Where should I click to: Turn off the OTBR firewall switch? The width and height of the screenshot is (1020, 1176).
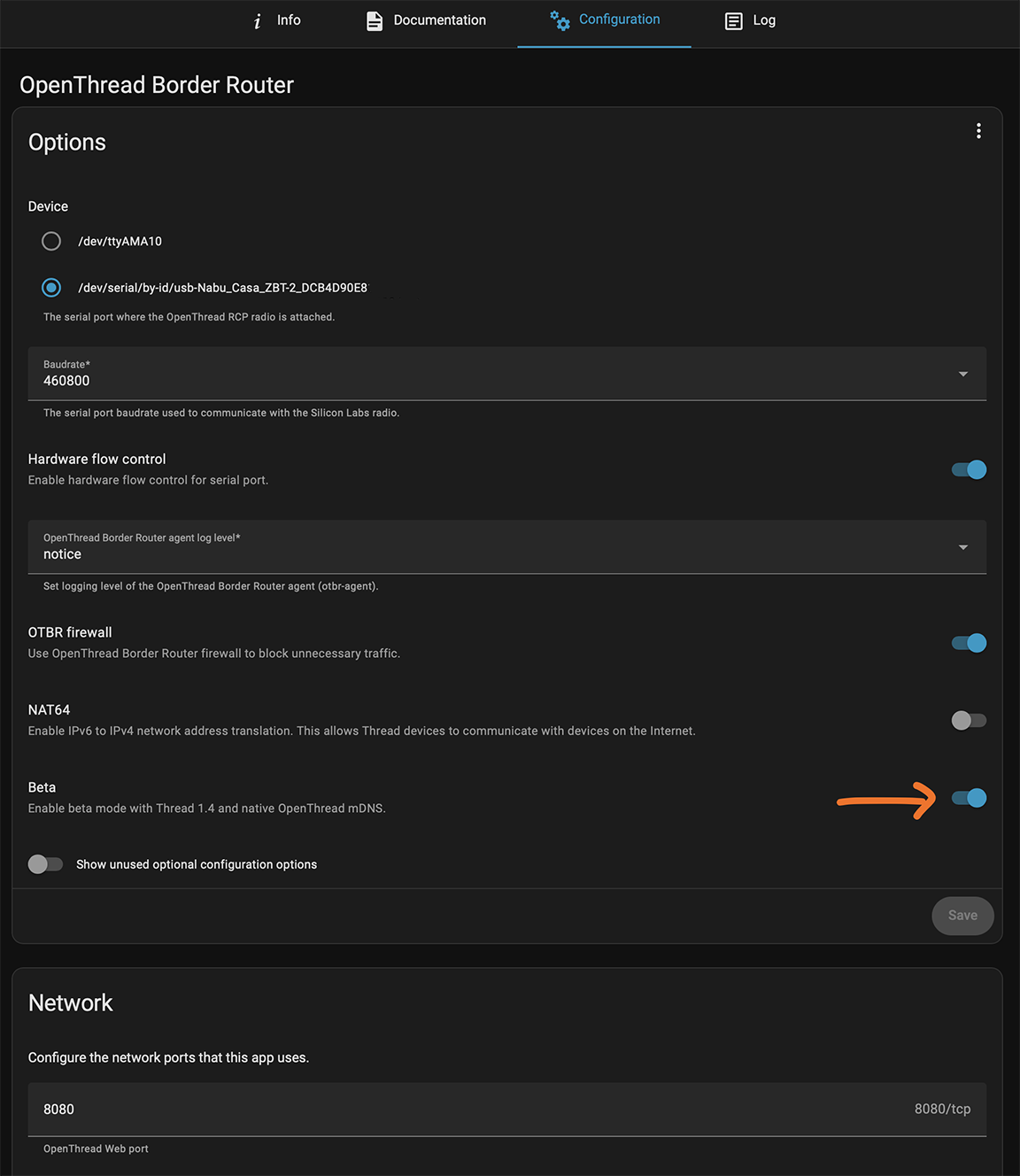click(969, 643)
